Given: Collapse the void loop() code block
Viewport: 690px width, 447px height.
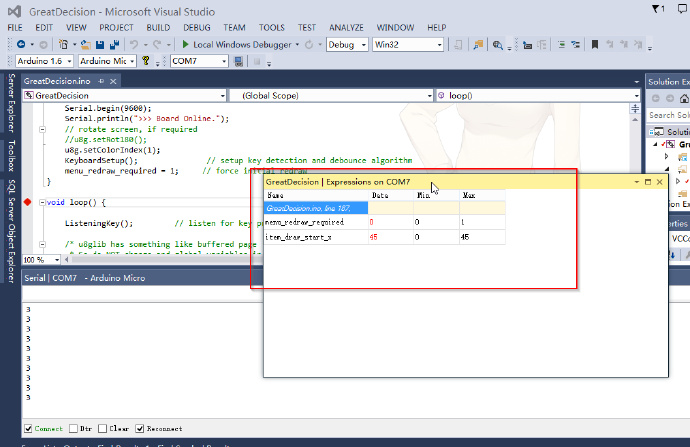Looking at the screenshot, I should pos(42,202).
